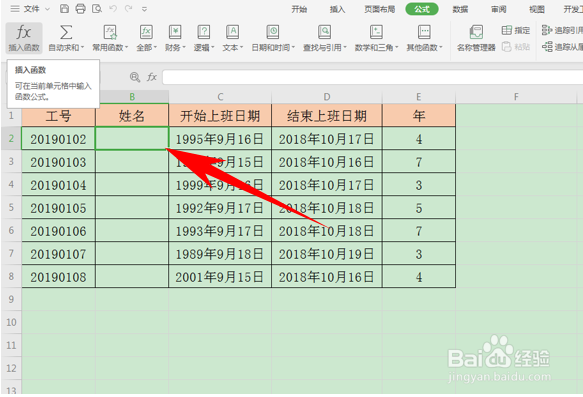This screenshot has height=397, width=583.
Task: Expand the dropdown arrow next to 文件
Action: point(47,9)
